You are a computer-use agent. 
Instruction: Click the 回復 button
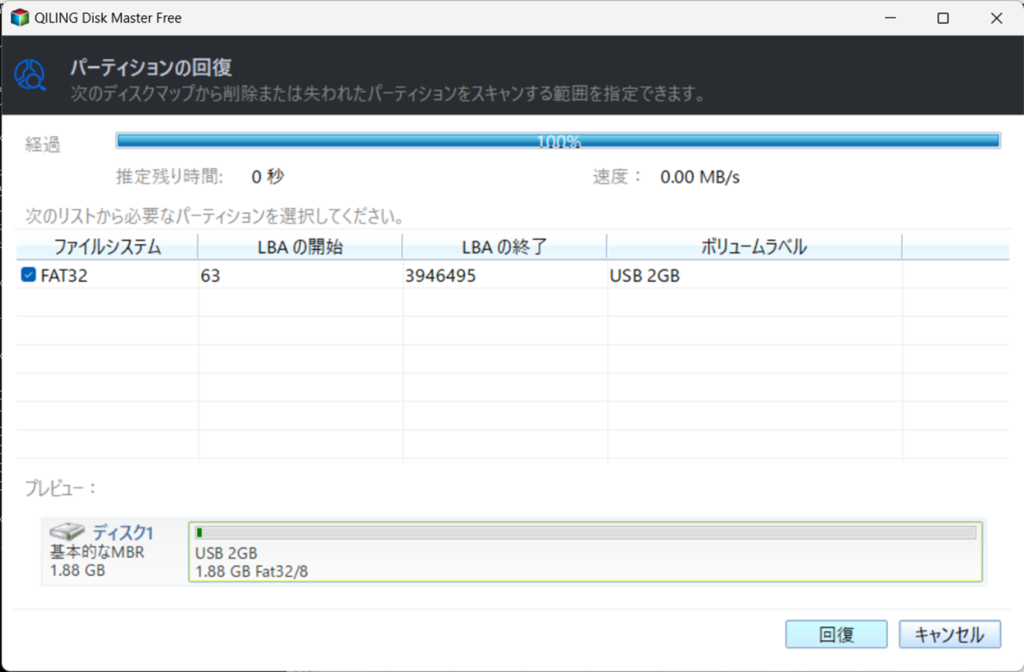point(836,634)
